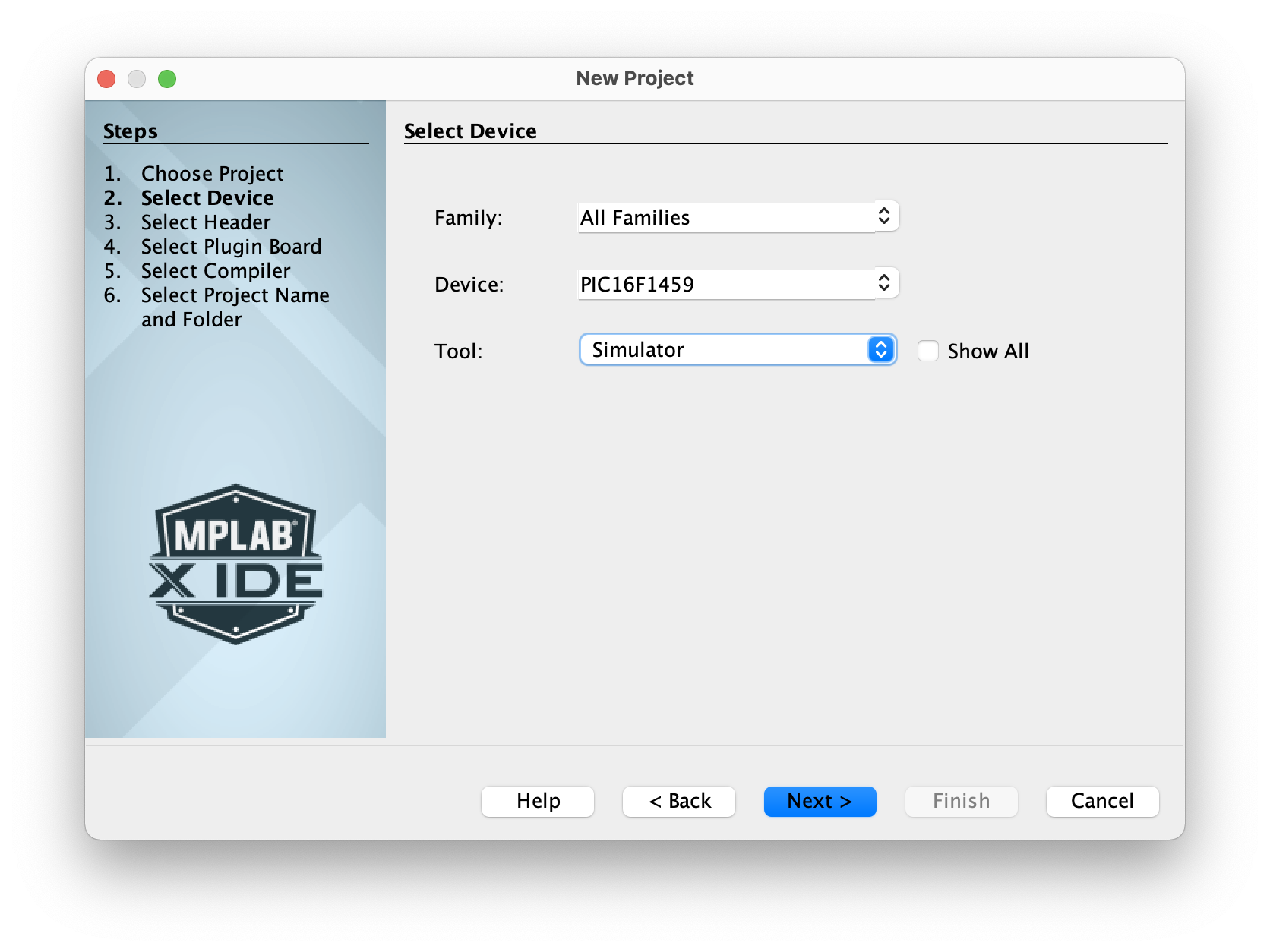The height and width of the screenshot is (952, 1270).
Task: Click the Next button
Action: pyautogui.click(x=820, y=801)
